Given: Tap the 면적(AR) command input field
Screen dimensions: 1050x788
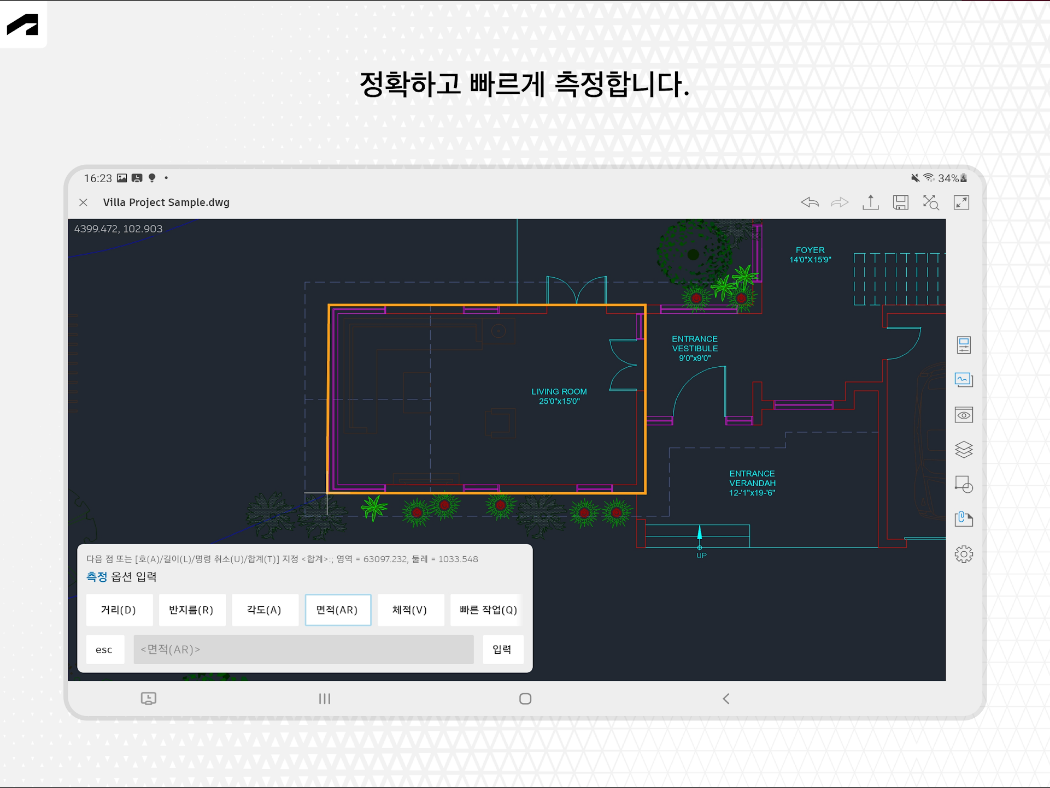Looking at the screenshot, I should [302, 649].
